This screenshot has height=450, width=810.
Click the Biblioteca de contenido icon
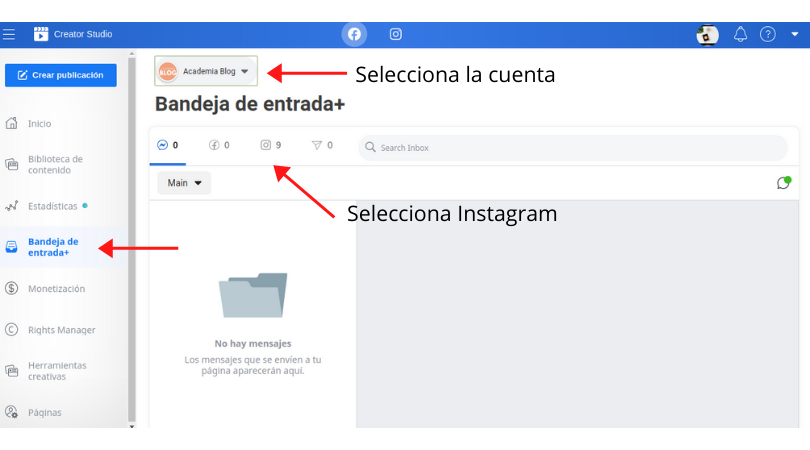[12, 164]
